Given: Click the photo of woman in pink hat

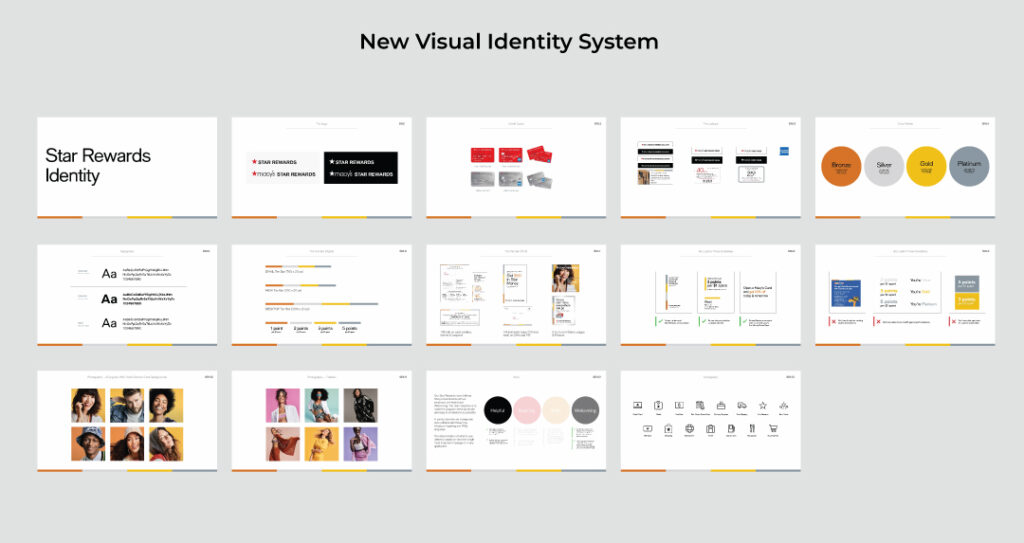Looking at the screenshot, I should (x=127, y=444).
